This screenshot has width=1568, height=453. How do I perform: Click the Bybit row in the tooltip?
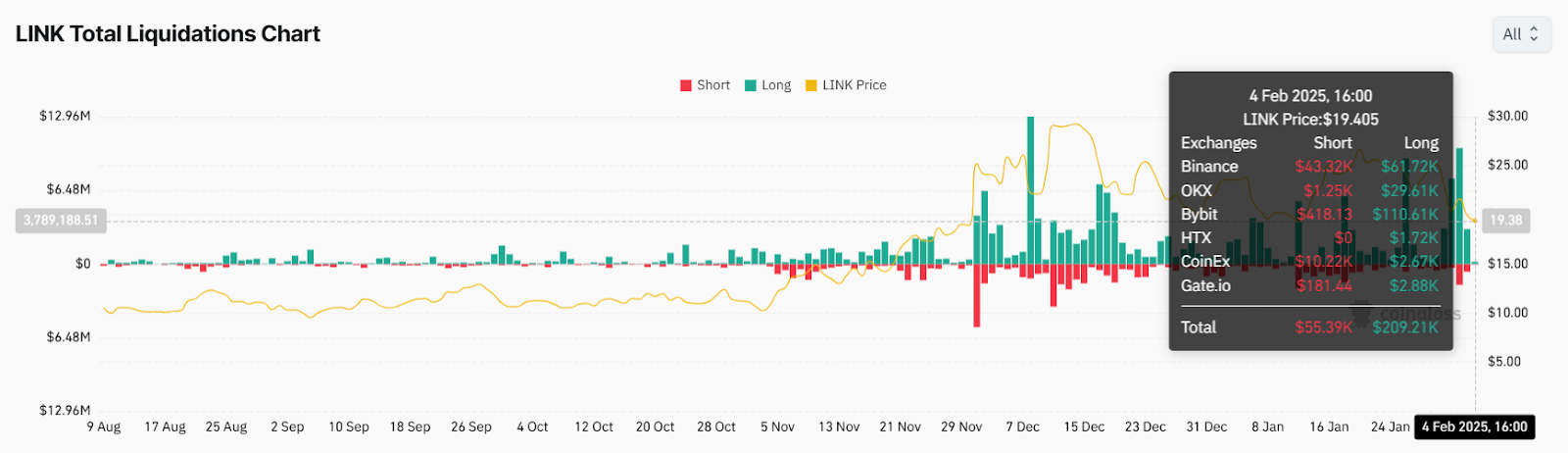[x=1309, y=214]
